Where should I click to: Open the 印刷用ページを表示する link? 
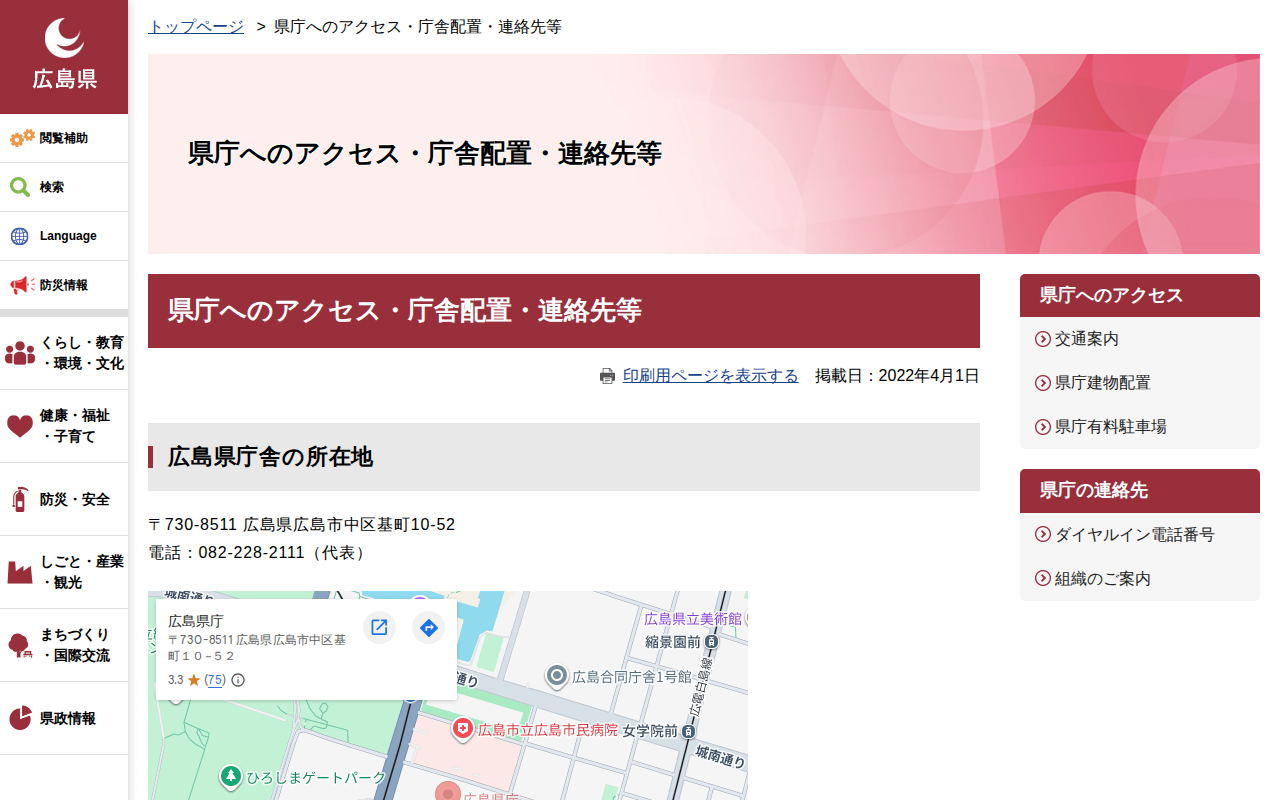point(710,376)
